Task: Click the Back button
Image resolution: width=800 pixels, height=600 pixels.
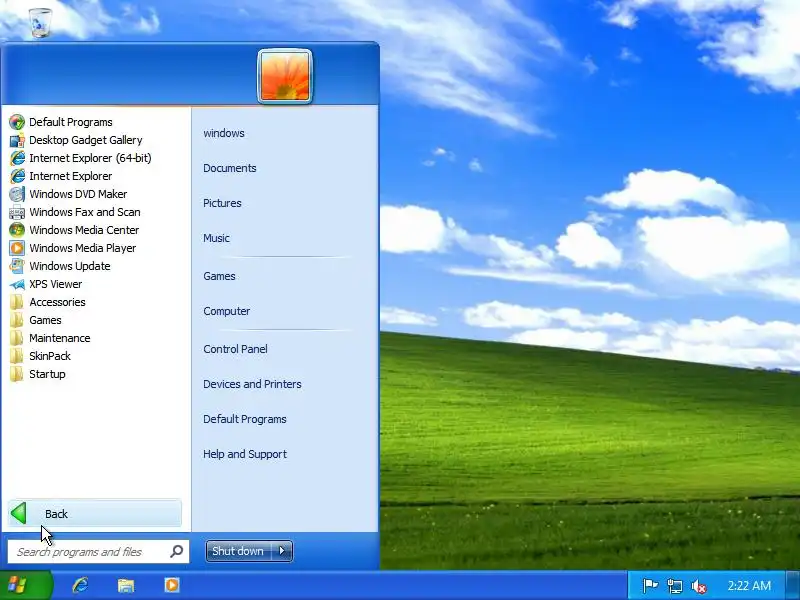Action: click(95, 513)
